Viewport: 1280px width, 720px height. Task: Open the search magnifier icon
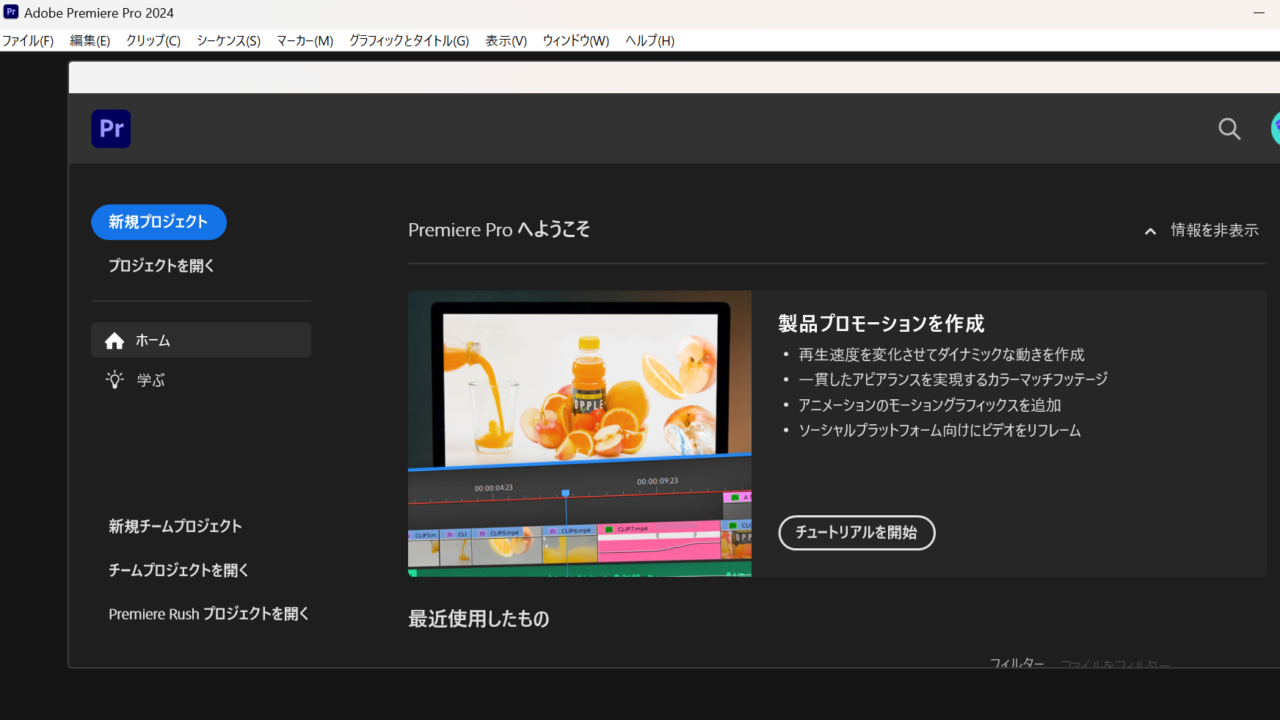click(1229, 128)
